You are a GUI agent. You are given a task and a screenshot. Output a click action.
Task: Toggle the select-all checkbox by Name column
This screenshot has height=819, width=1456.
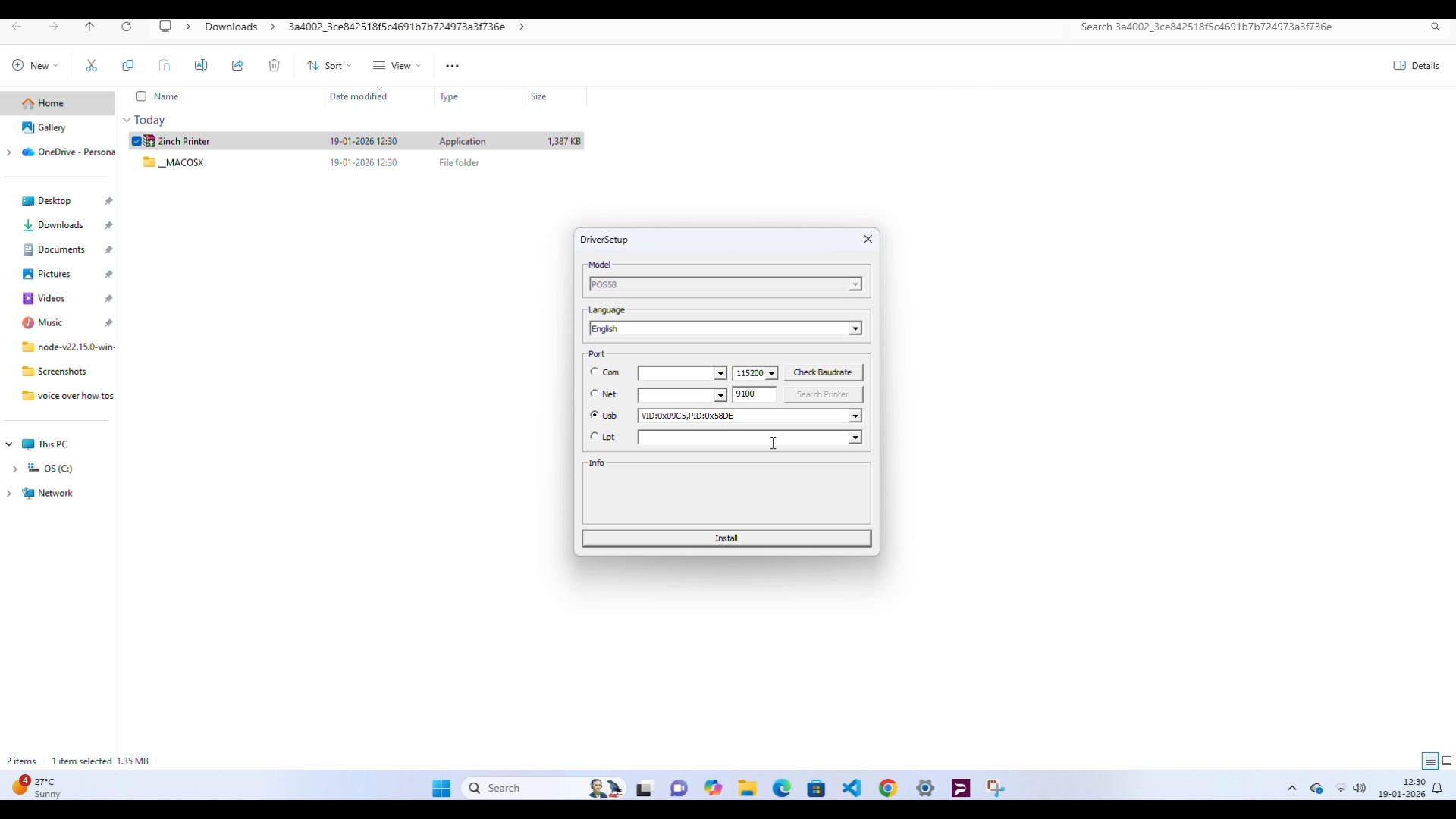141,96
